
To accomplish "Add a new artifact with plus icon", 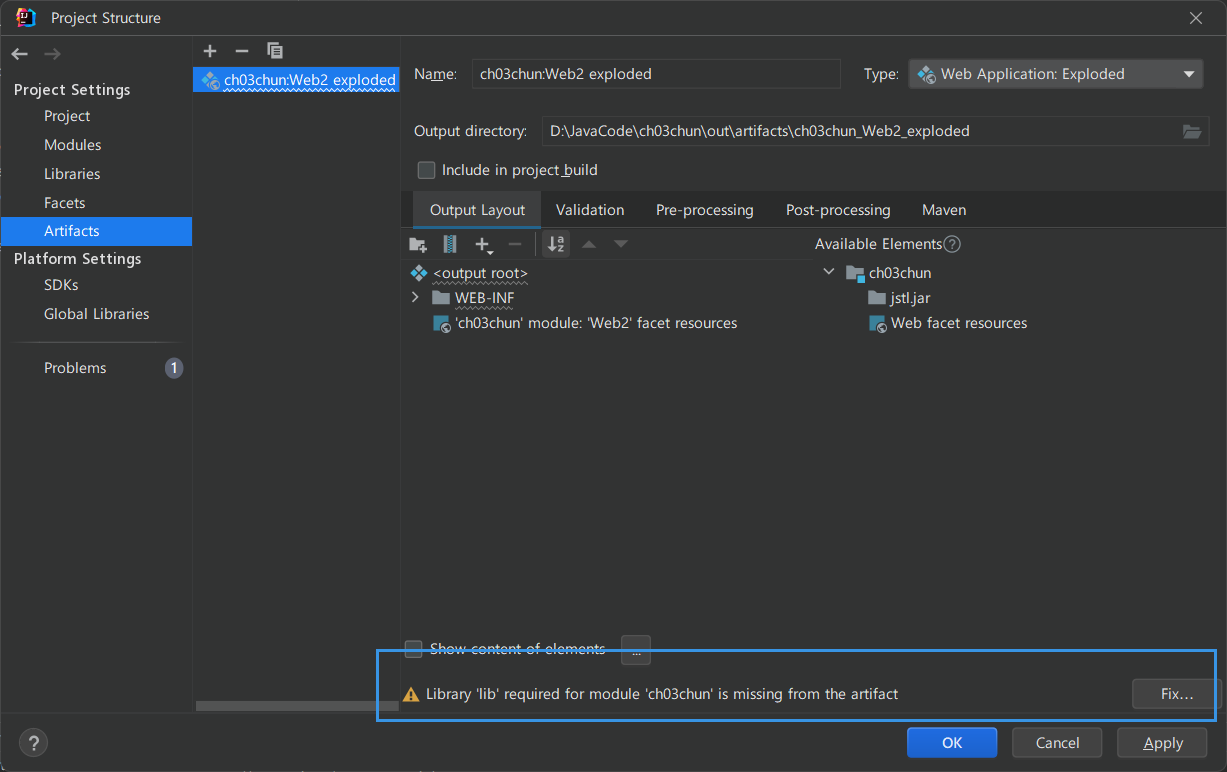I will pos(210,51).
